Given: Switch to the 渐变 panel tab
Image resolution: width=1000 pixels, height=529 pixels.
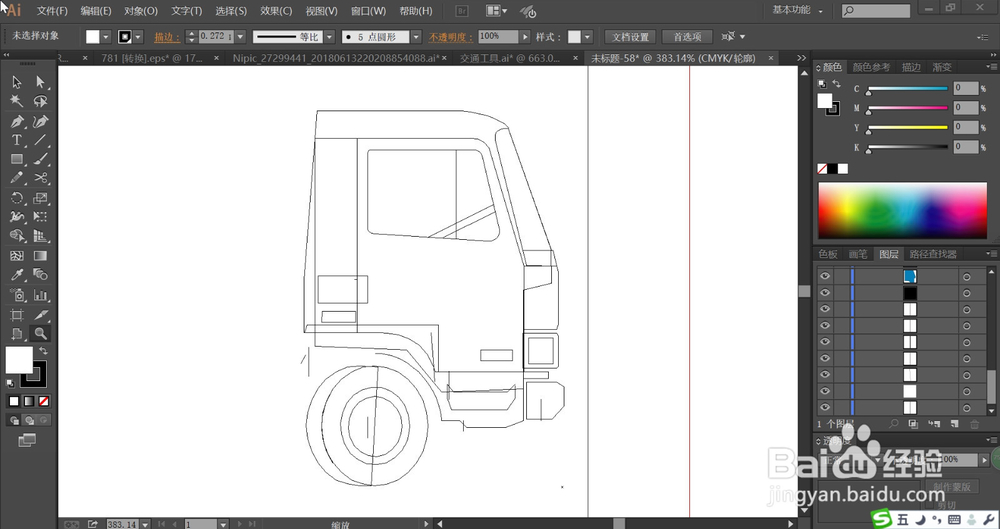Looking at the screenshot, I should click(942, 67).
